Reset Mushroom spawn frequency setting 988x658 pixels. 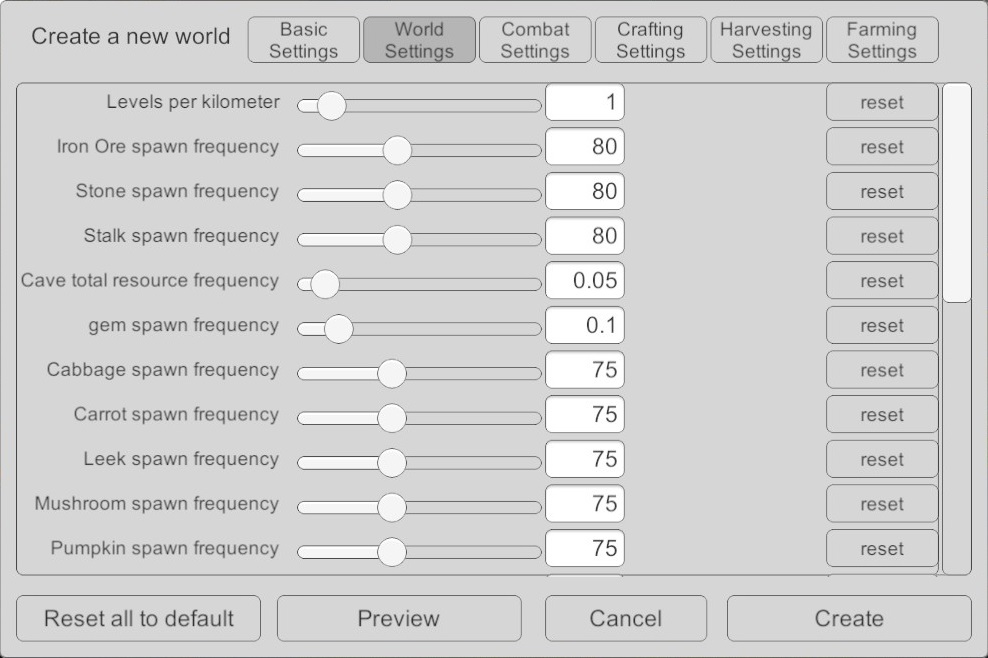[881, 504]
